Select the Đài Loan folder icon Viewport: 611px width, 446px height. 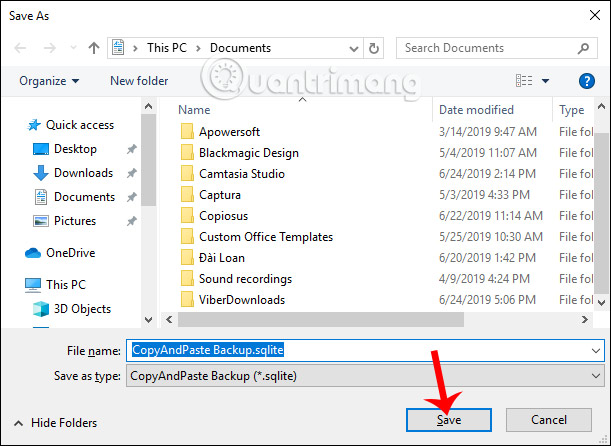(x=187, y=258)
